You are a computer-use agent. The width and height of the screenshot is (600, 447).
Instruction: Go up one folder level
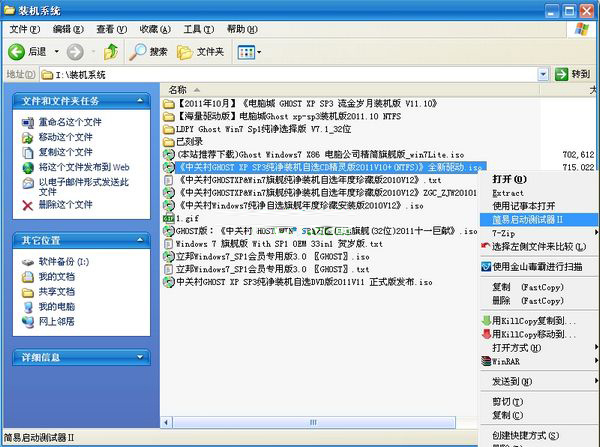tap(111, 52)
